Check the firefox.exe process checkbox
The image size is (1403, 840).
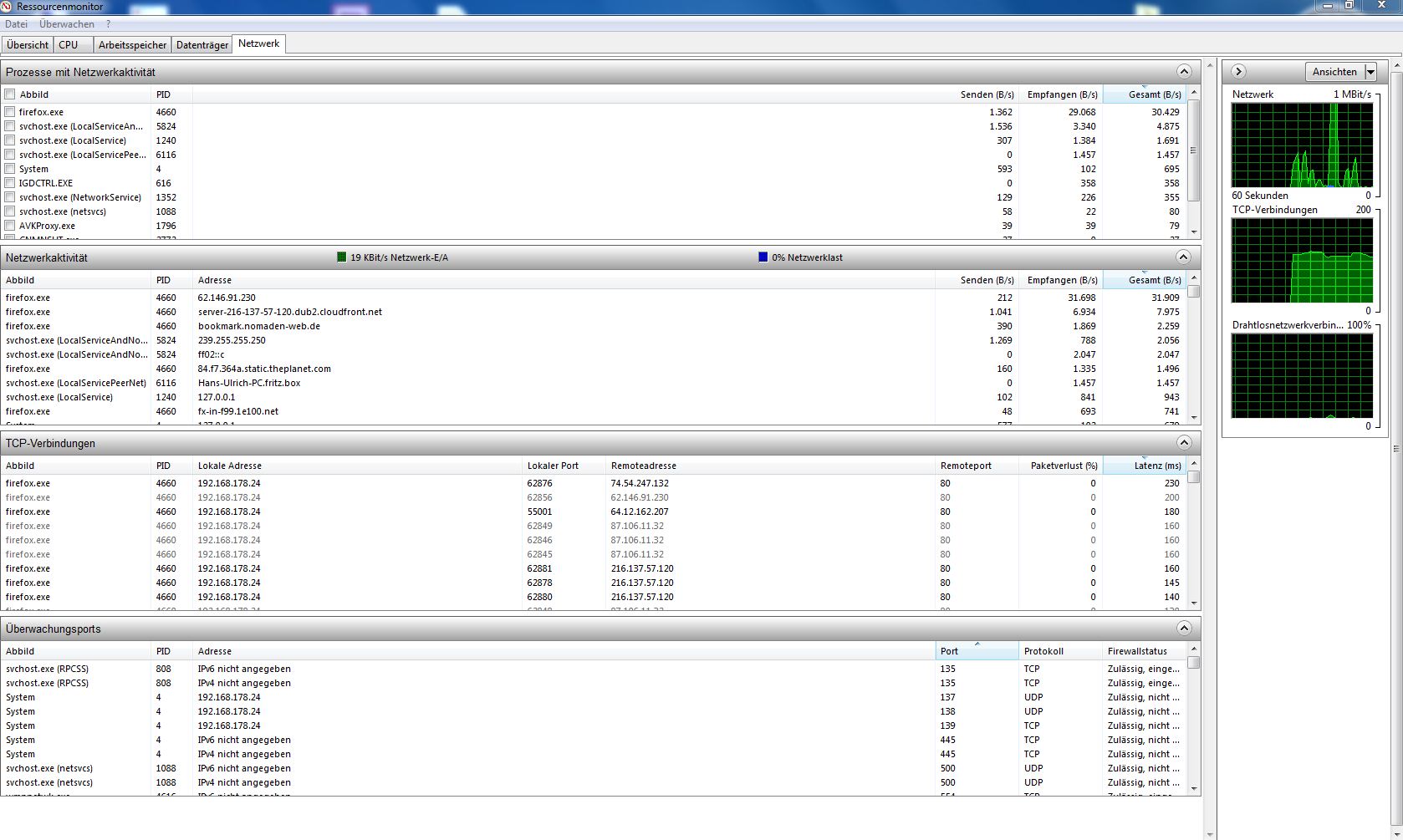point(10,112)
